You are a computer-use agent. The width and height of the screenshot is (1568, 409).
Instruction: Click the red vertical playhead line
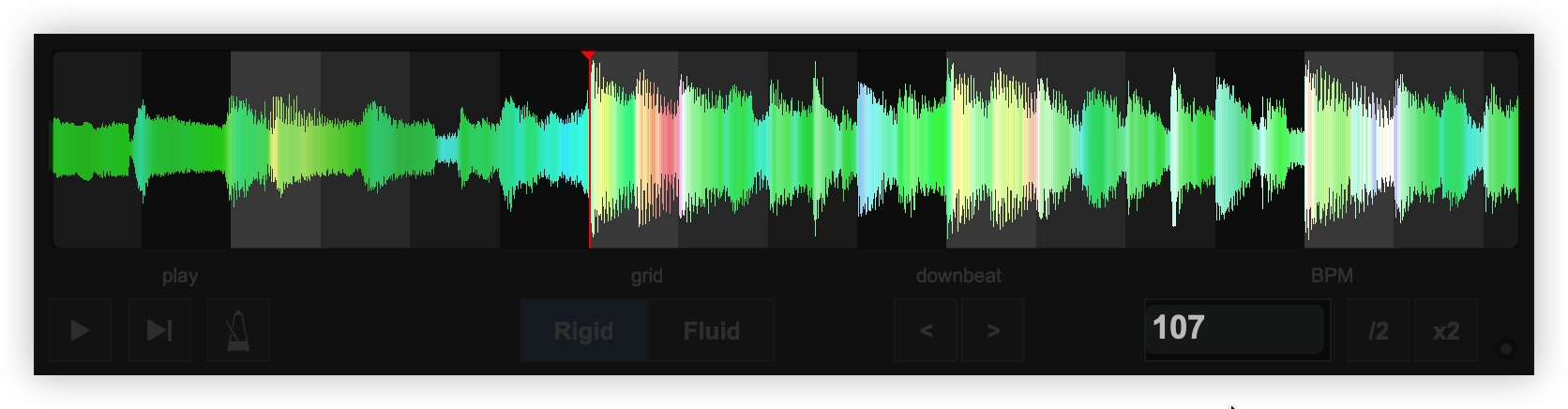(x=589, y=188)
